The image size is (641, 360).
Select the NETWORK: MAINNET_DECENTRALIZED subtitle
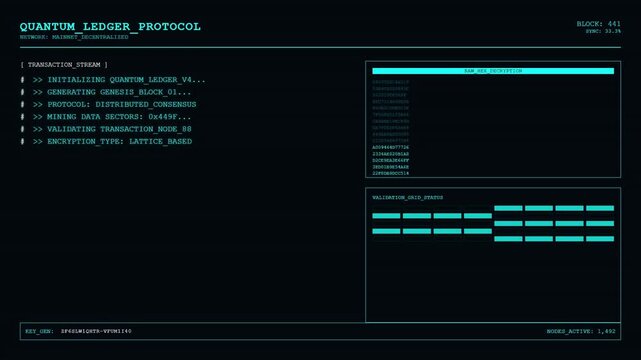coord(74,37)
